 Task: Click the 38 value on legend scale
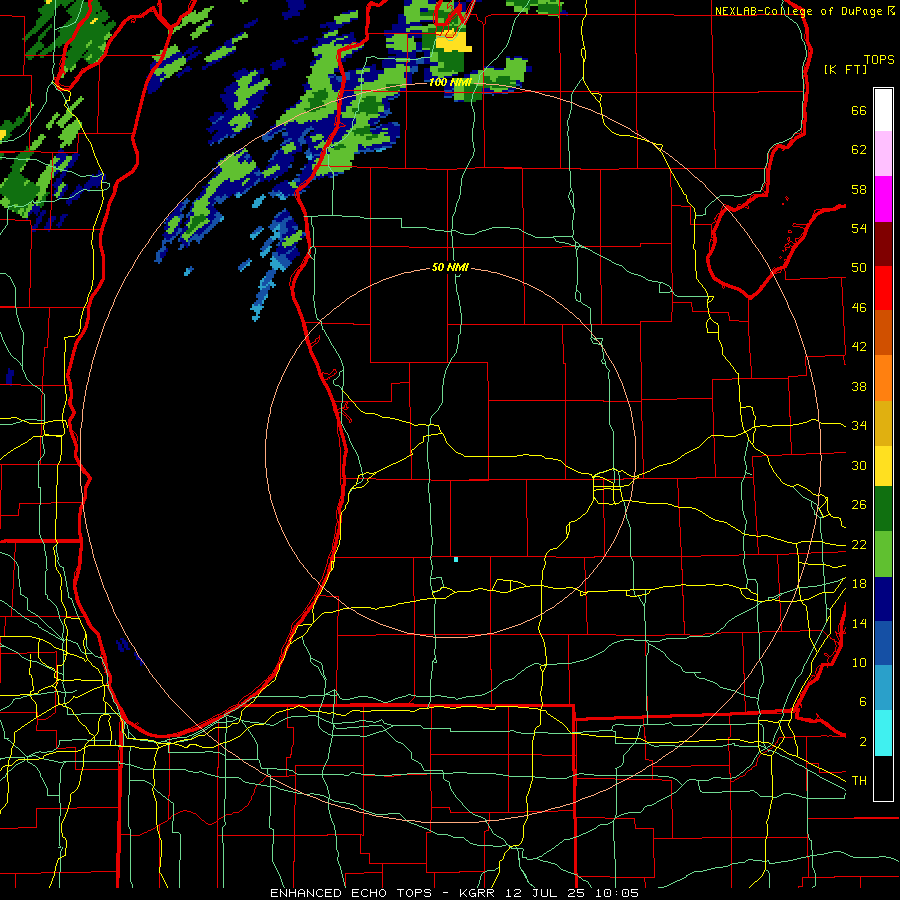859,386
